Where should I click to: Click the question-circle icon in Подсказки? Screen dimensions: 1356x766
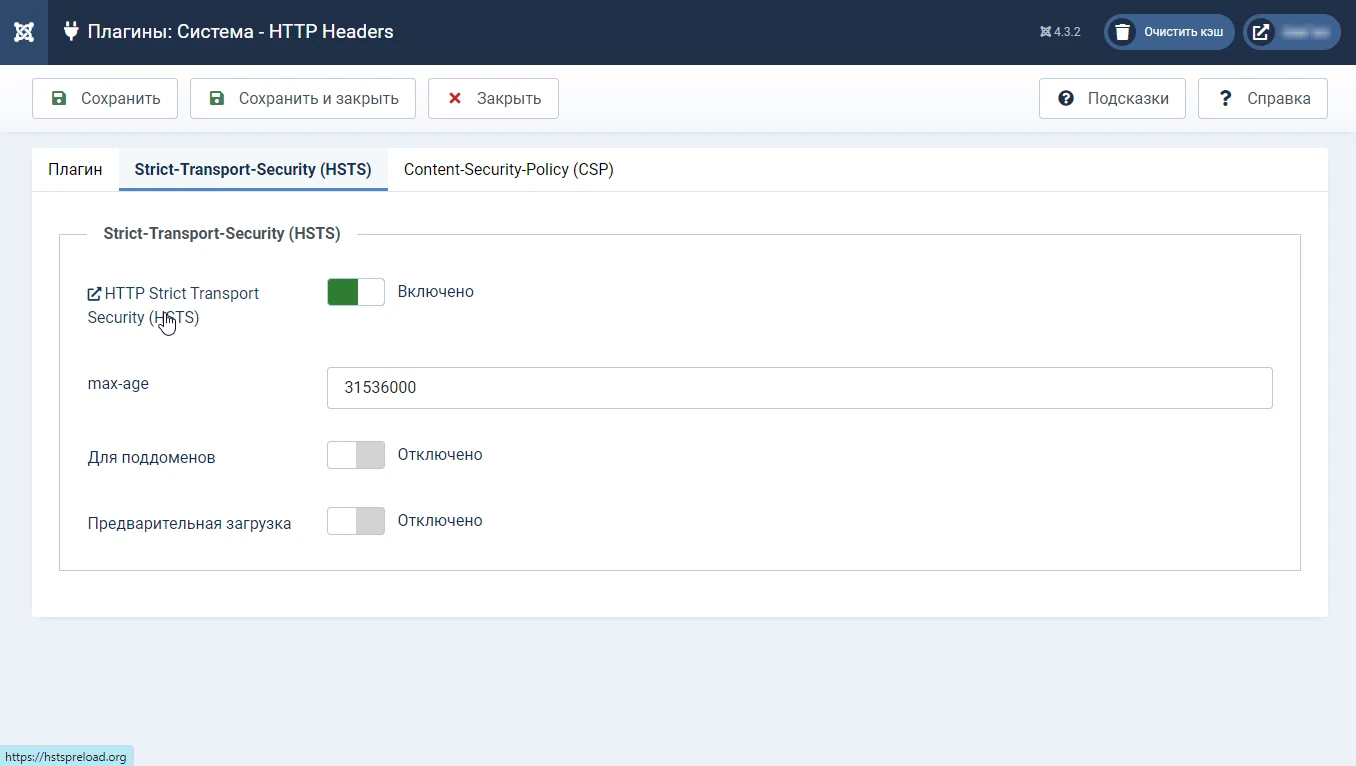coord(1066,98)
